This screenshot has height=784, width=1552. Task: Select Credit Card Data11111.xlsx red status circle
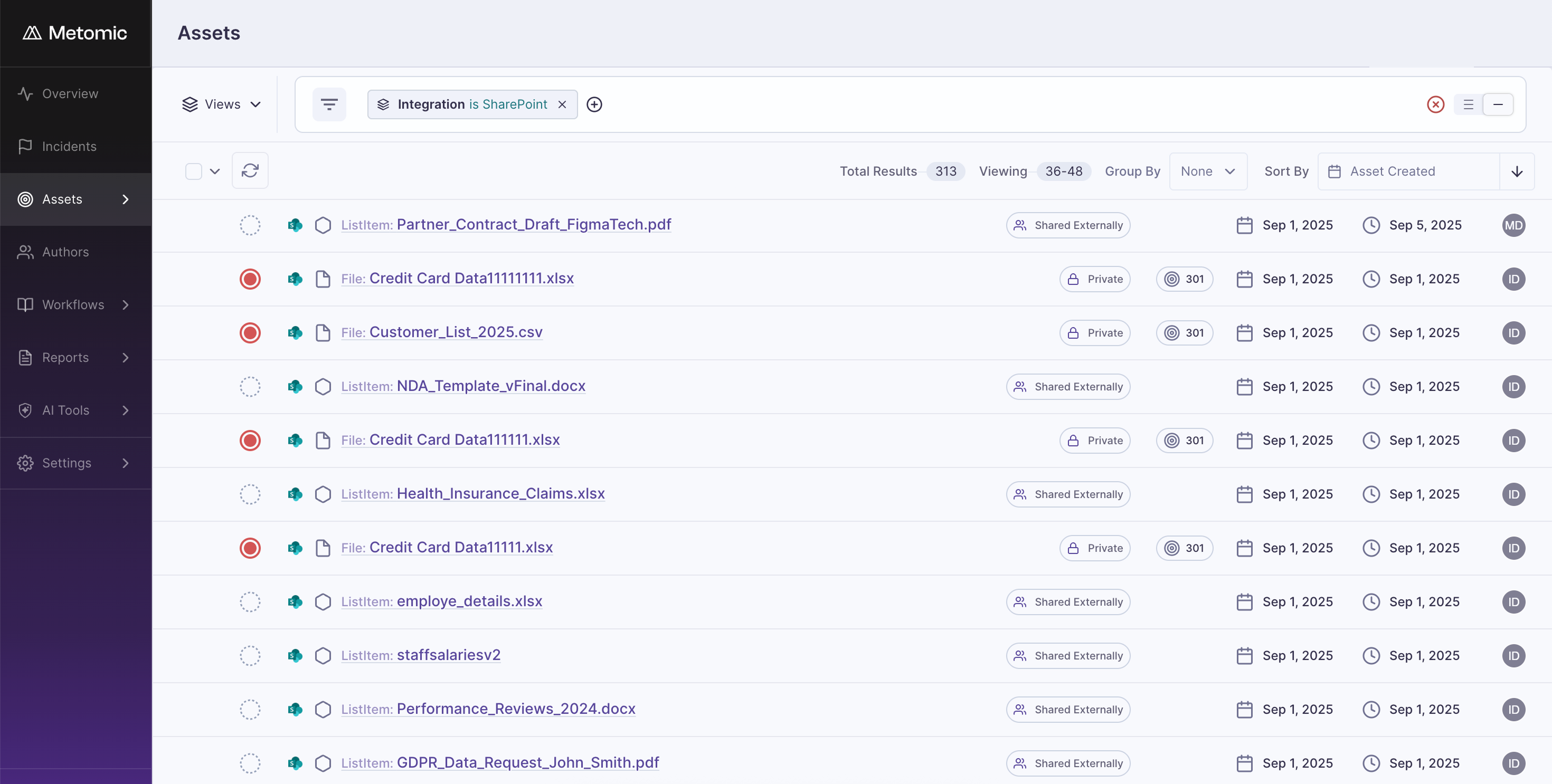pos(250,548)
